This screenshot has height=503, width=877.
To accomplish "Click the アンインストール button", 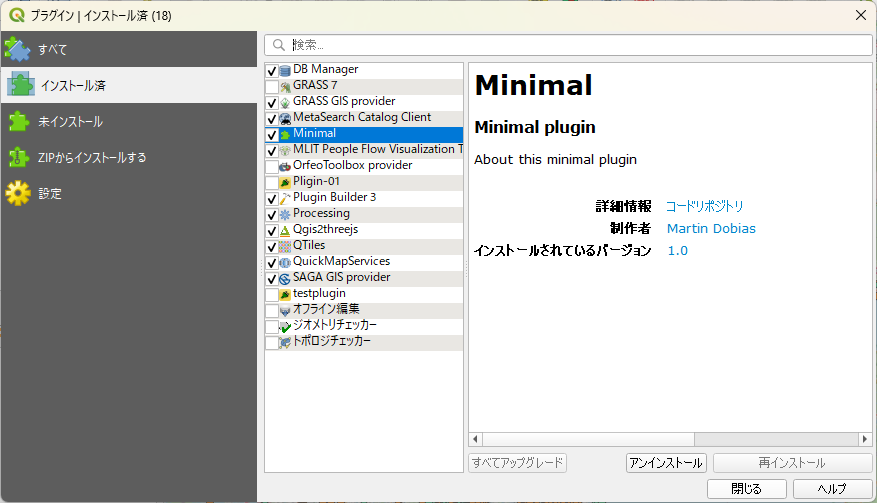I will click(666, 463).
